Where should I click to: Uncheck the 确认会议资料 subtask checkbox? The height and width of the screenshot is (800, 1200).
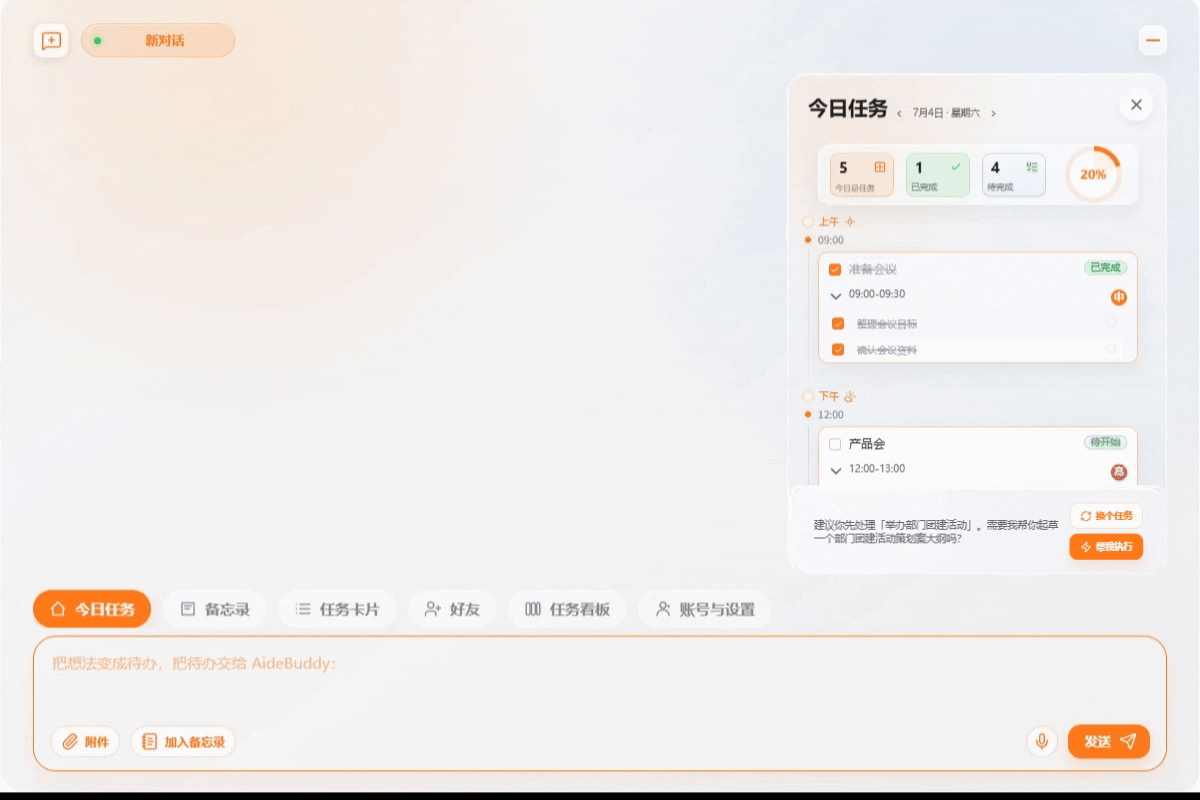[x=838, y=350]
